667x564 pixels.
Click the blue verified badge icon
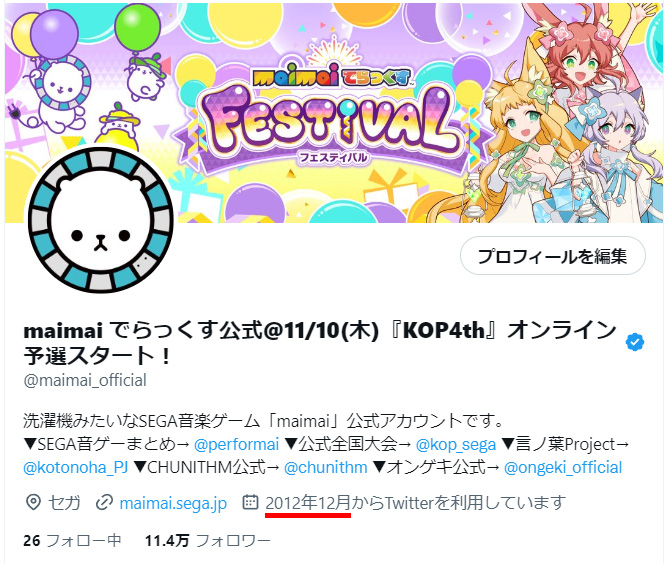click(635, 342)
